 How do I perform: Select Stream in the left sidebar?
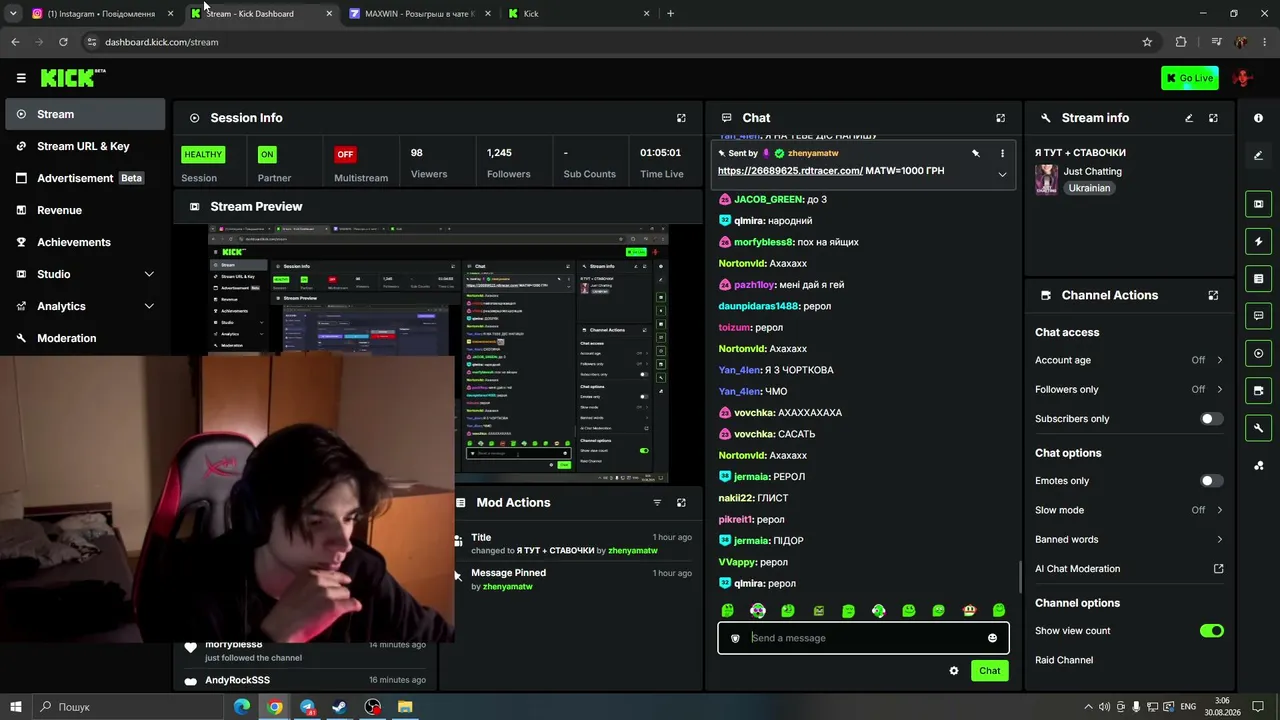point(85,114)
